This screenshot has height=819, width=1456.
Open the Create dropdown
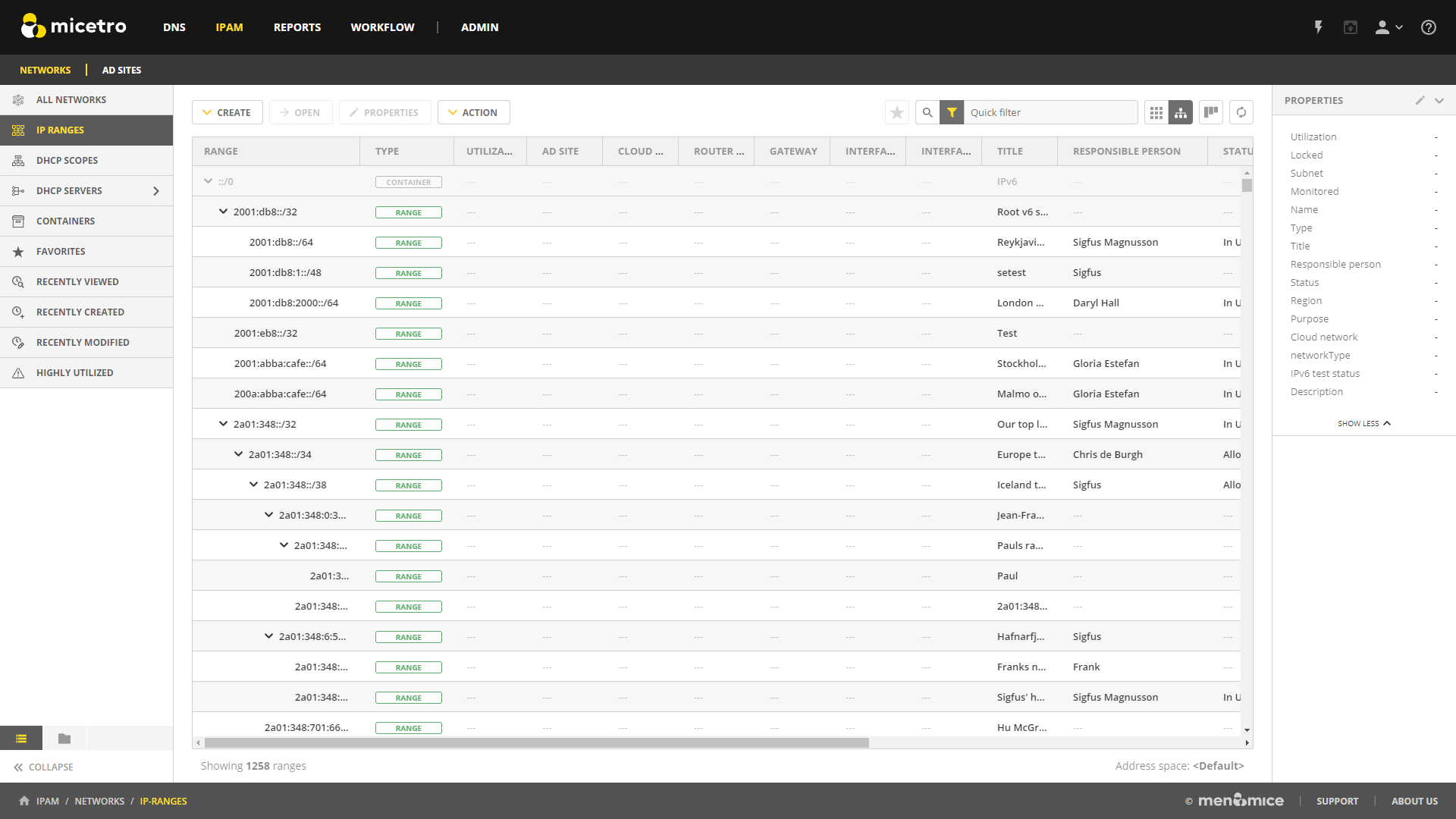[227, 112]
